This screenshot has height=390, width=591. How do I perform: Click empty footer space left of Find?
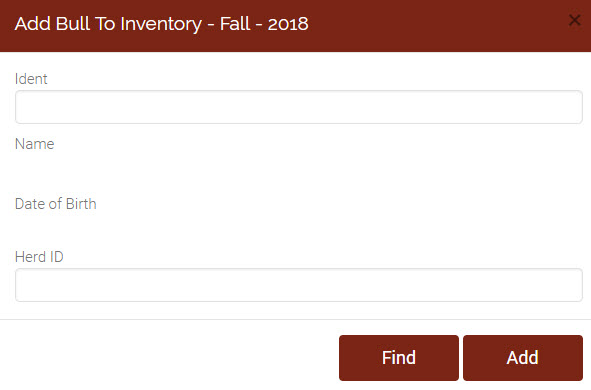170,358
